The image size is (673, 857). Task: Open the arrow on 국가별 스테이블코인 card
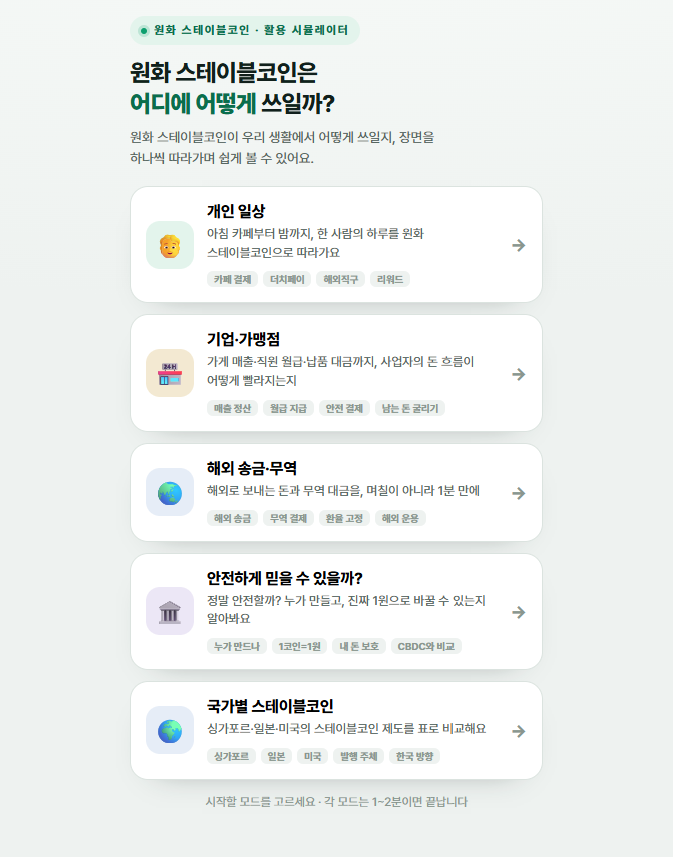[x=518, y=731]
